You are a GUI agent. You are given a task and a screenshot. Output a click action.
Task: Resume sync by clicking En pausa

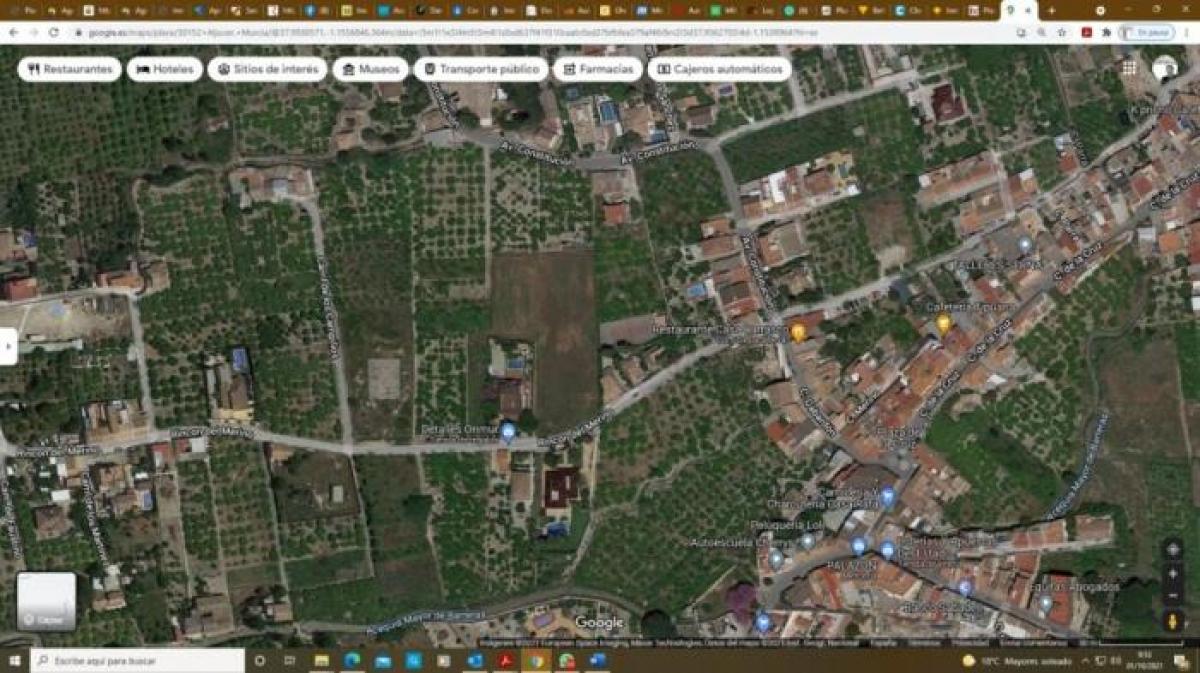[x=1149, y=31]
